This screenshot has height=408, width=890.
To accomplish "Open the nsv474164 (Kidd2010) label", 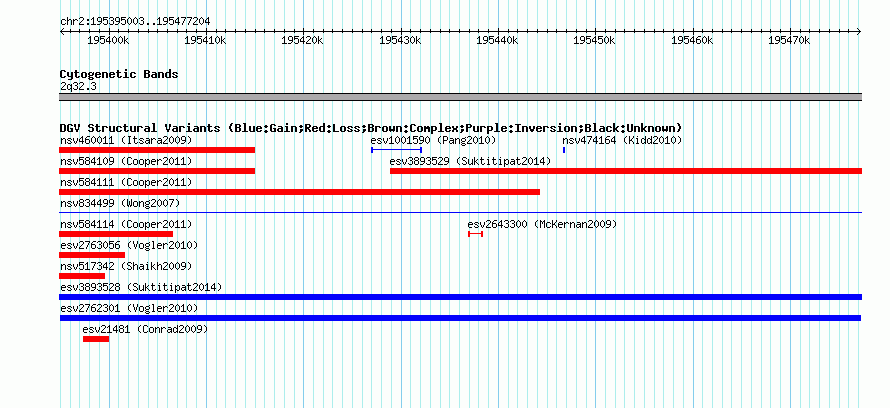I will [622, 140].
